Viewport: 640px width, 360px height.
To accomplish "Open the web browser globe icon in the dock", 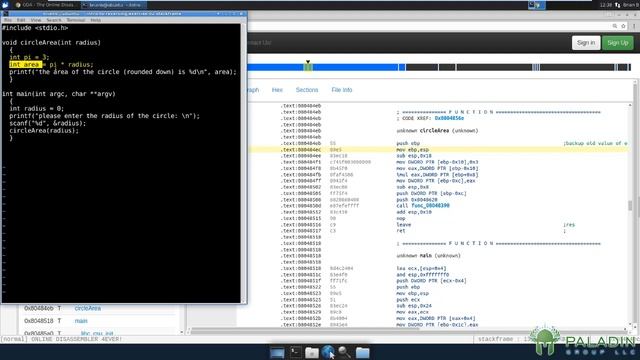I will pyautogui.click(x=328, y=352).
